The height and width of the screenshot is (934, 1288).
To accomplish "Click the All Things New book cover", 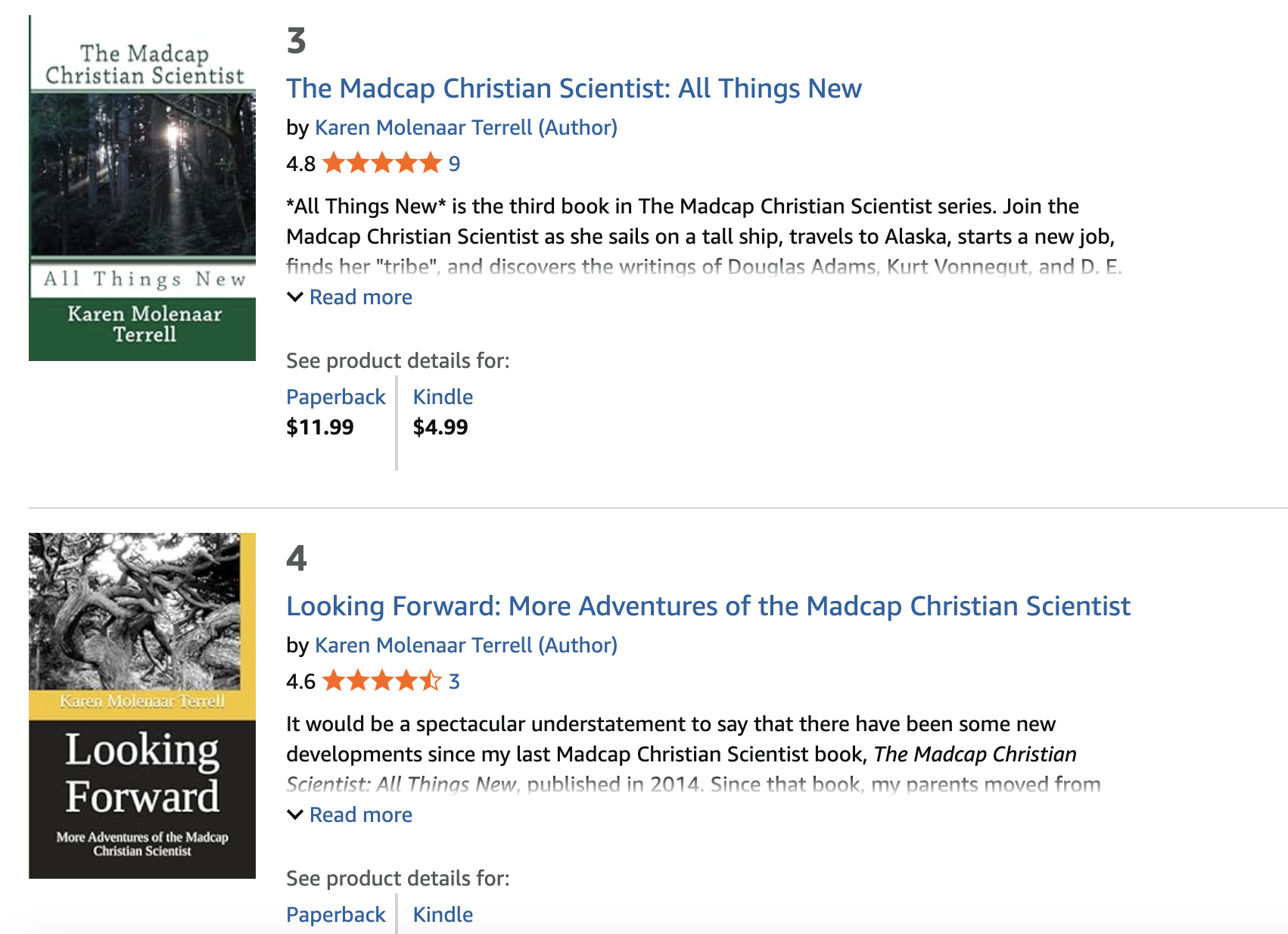I will pos(142,188).
